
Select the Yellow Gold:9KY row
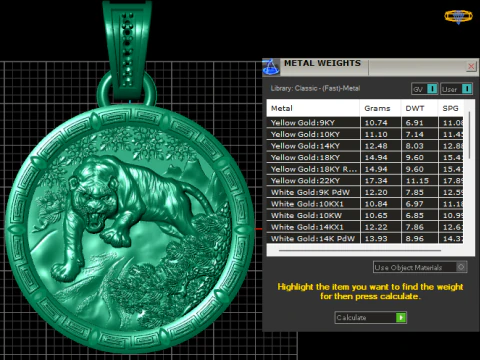tap(365, 122)
